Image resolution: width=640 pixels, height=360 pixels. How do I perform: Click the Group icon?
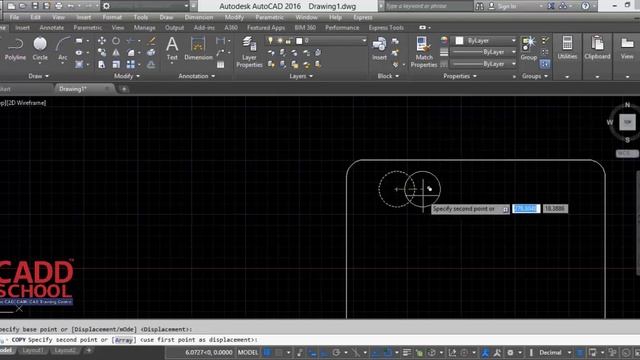(x=529, y=49)
